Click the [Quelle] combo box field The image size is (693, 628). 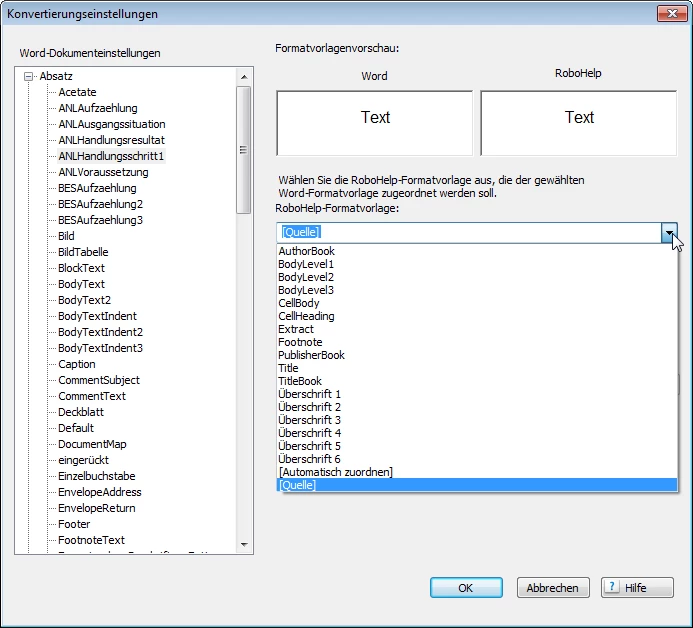469,232
